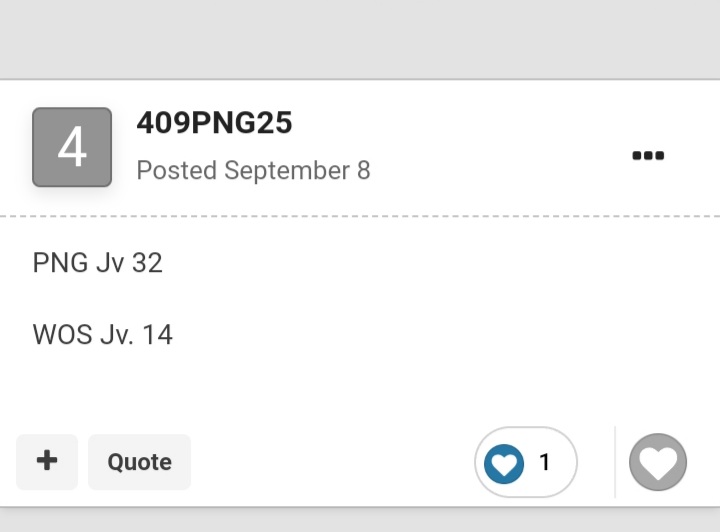Image resolution: width=720 pixels, height=532 pixels.
Task: Click the "September 8" date text
Action: tap(297, 170)
